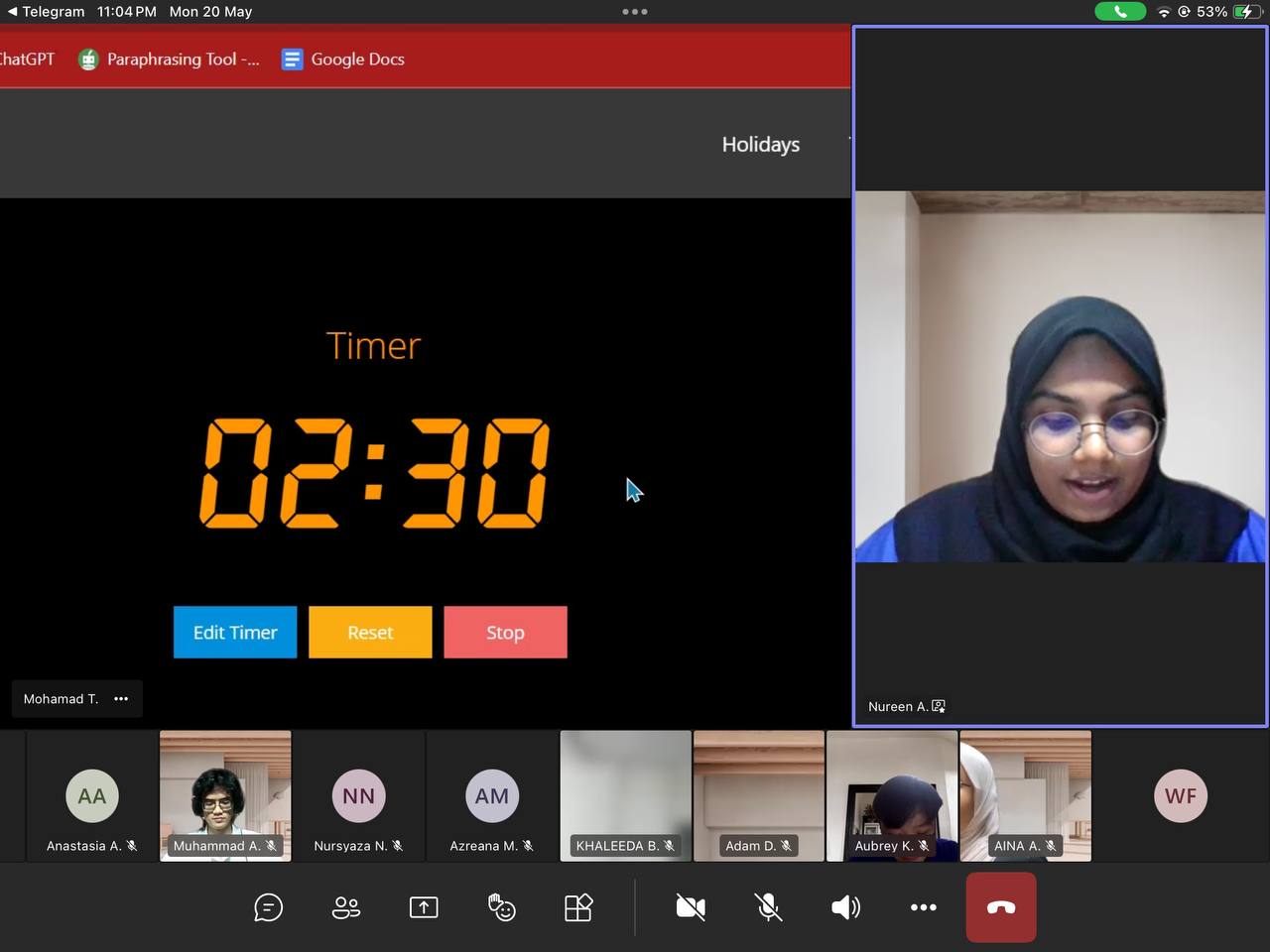Open the raise hand reactions icon

point(501,907)
